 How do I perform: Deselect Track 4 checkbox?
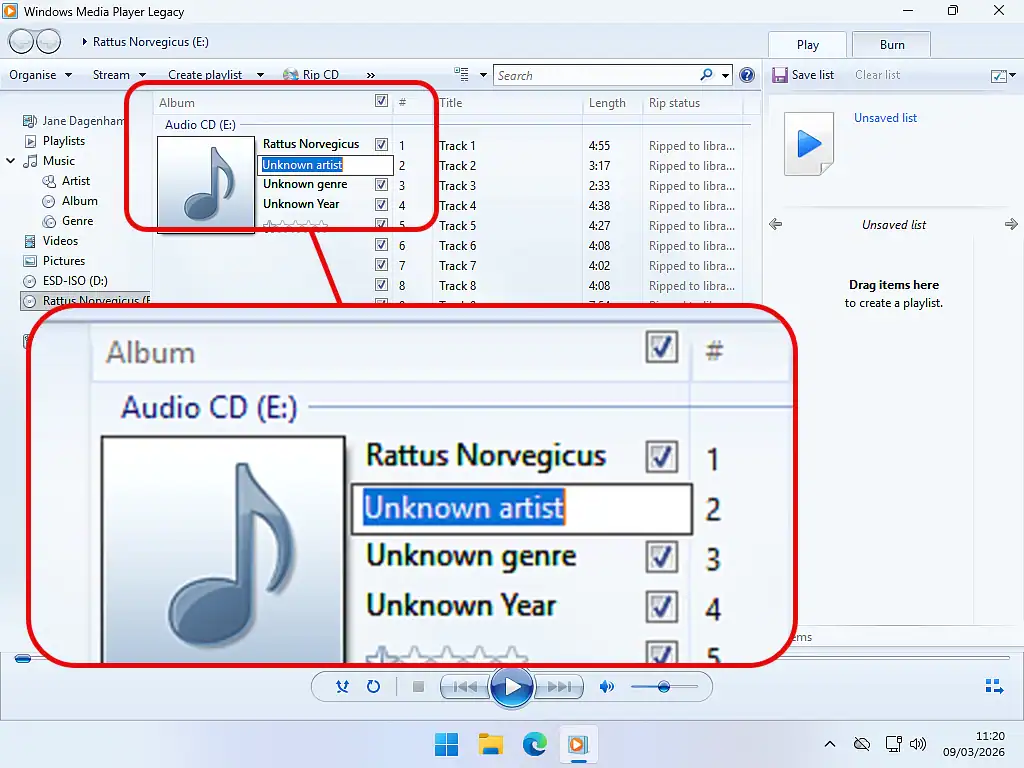pyautogui.click(x=381, y=205)
